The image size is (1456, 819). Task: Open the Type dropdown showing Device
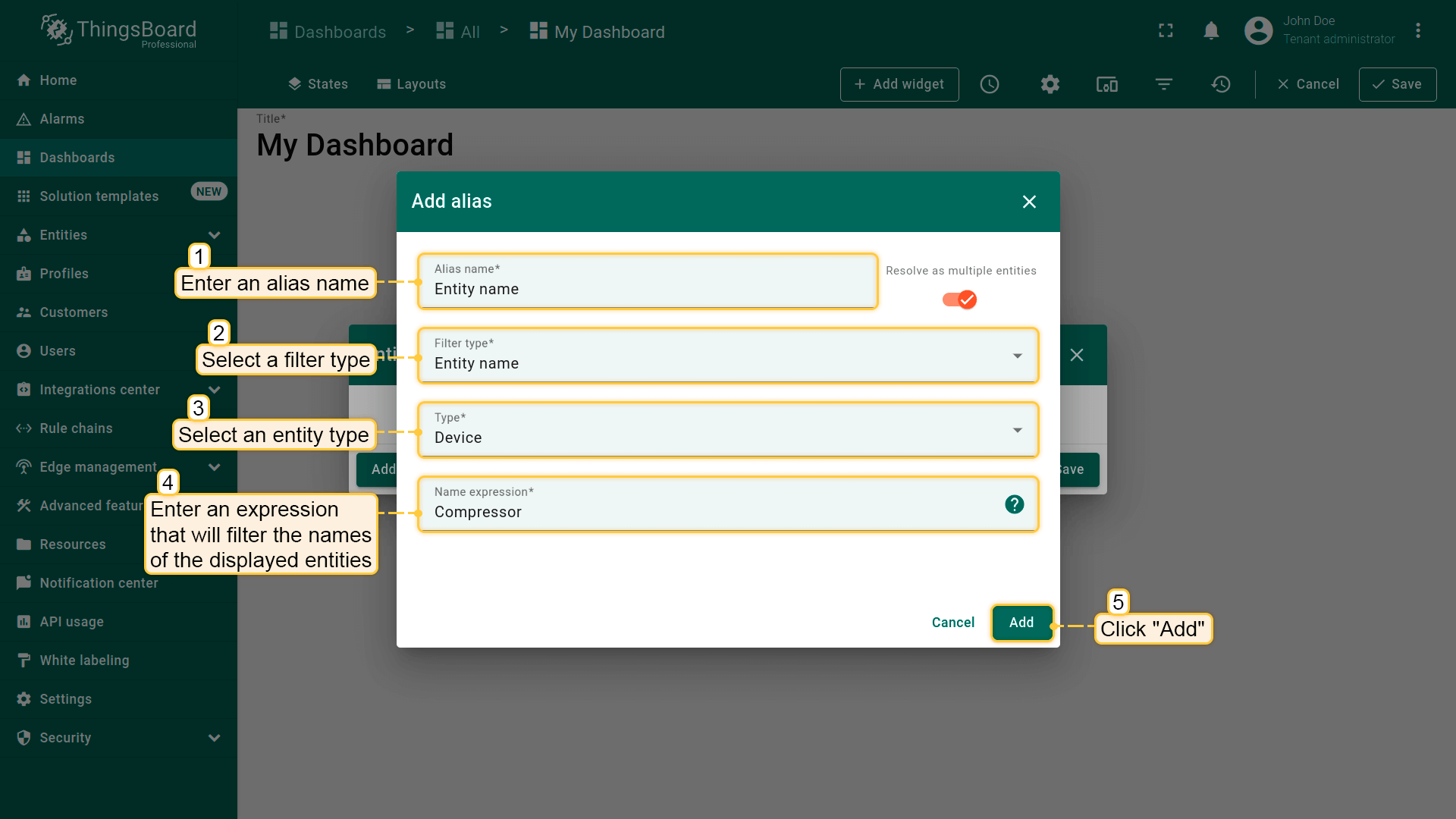pyautogui.click(x=726, y=430)
